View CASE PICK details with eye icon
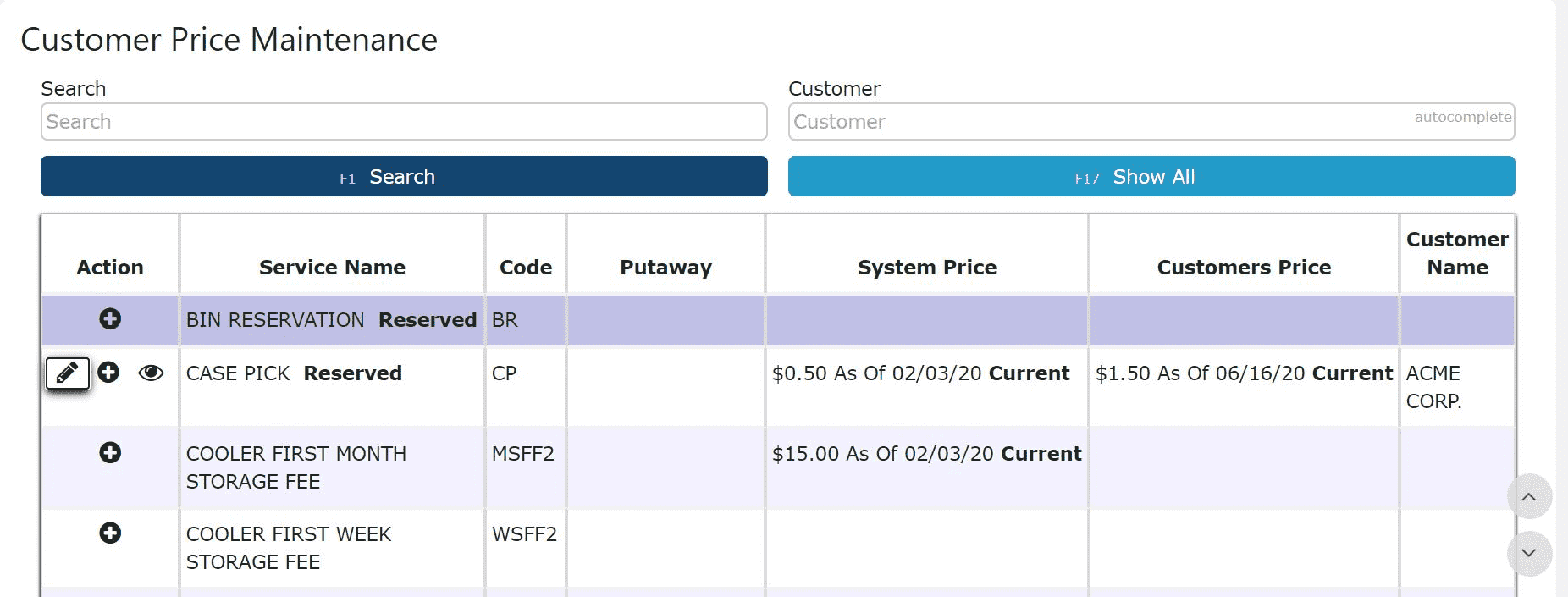The height and width of the screenshot is (597, 1568). 151,373
